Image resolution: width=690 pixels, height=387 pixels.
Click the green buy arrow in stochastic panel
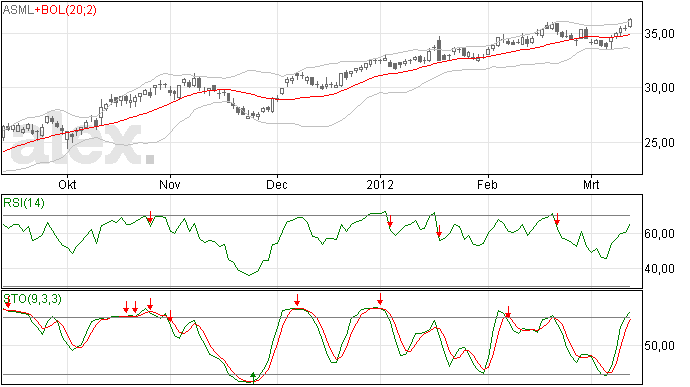pos(253,377)
